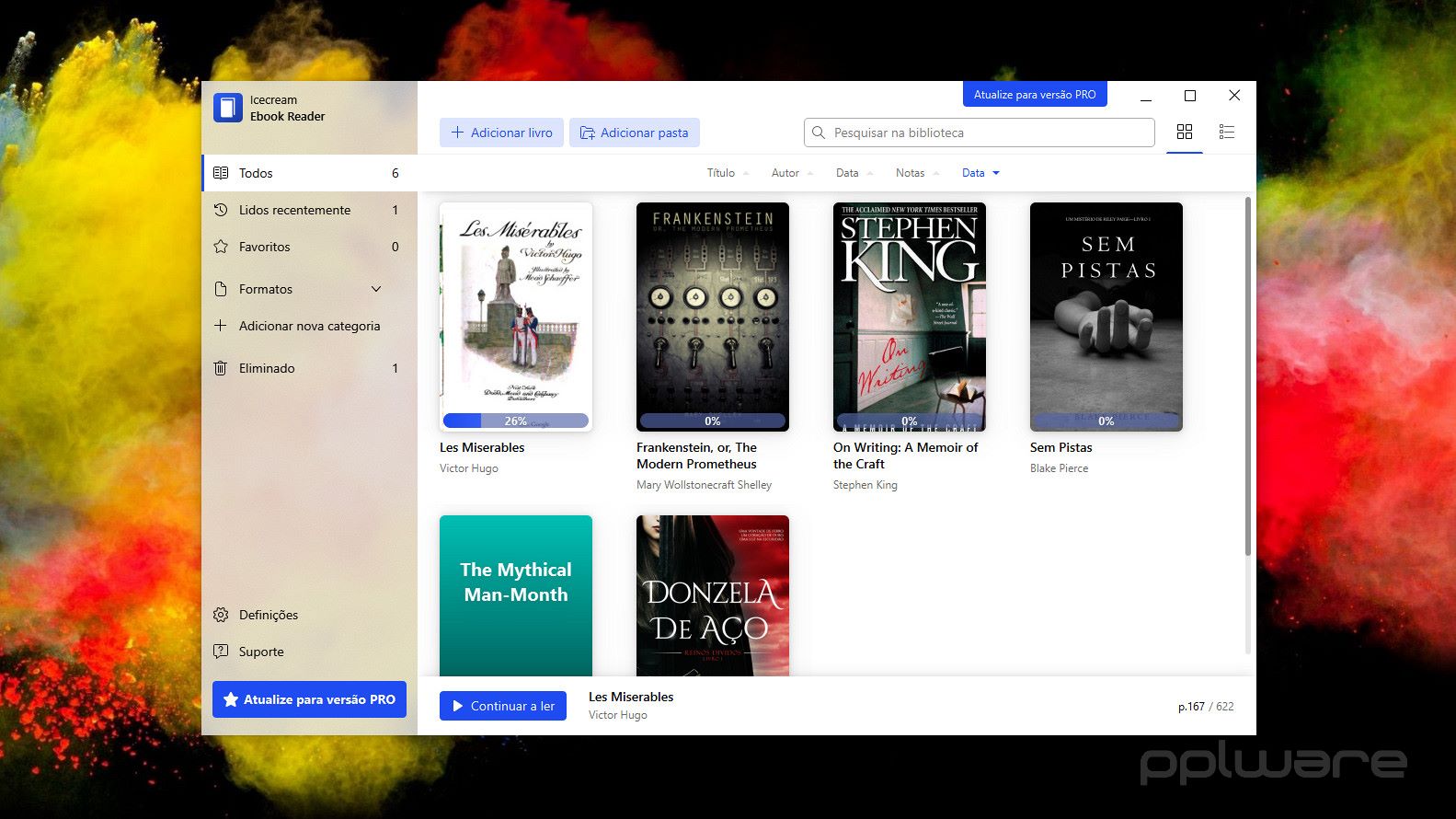Open Lidos recentemente history list
1456x819 pixels.
click(294, 210)
